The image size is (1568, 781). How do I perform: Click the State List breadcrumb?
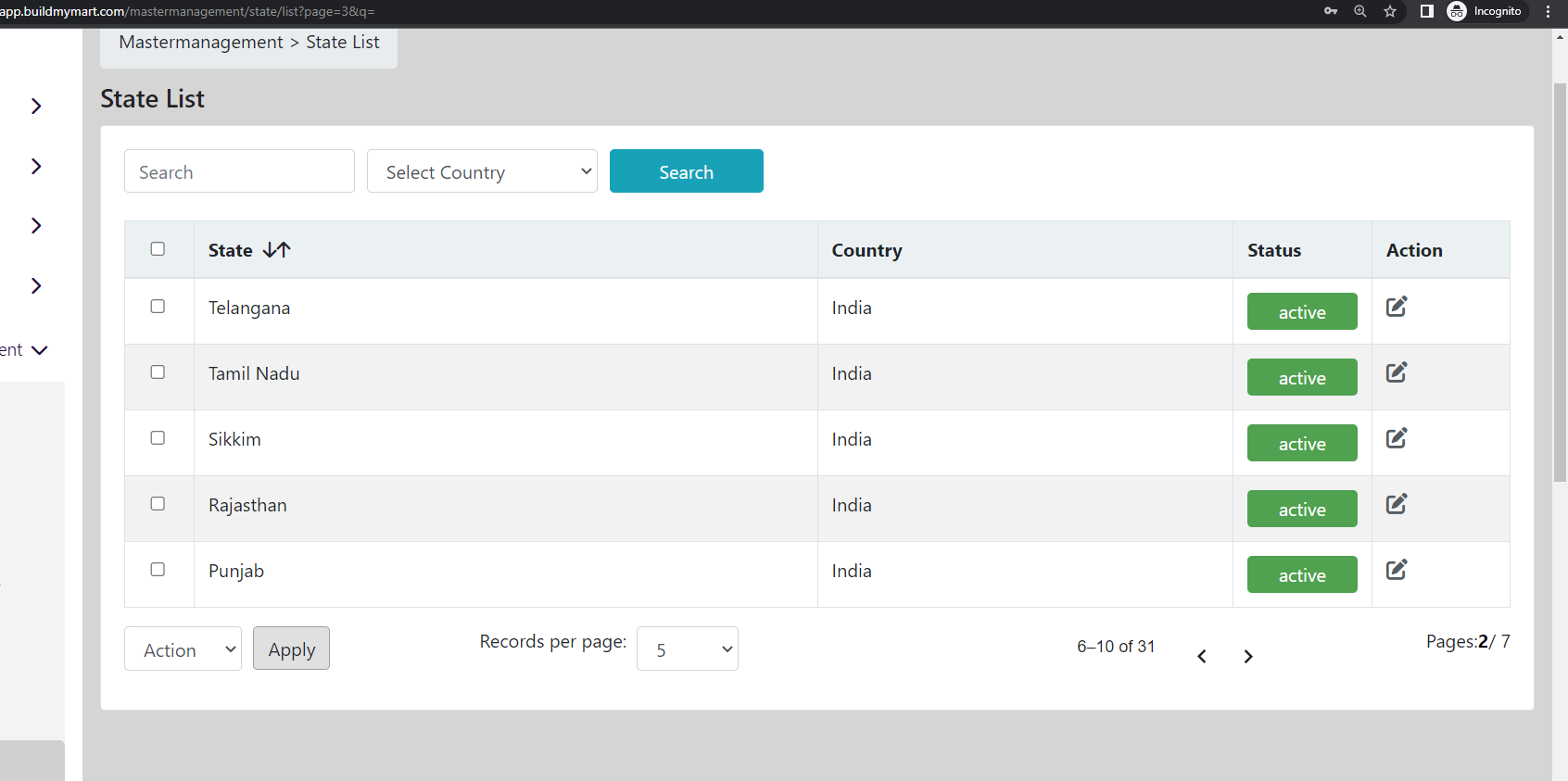[x=343, y=42]
